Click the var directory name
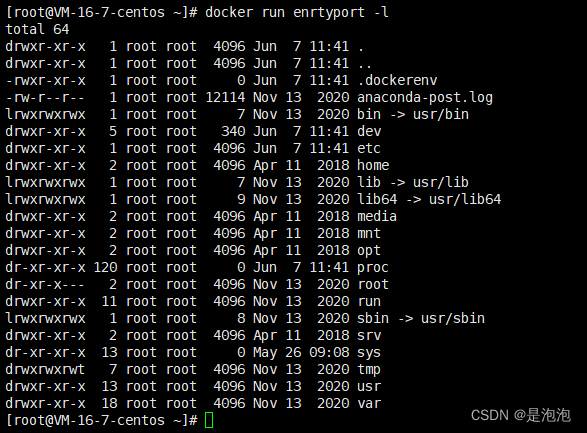 coord(369,403)
